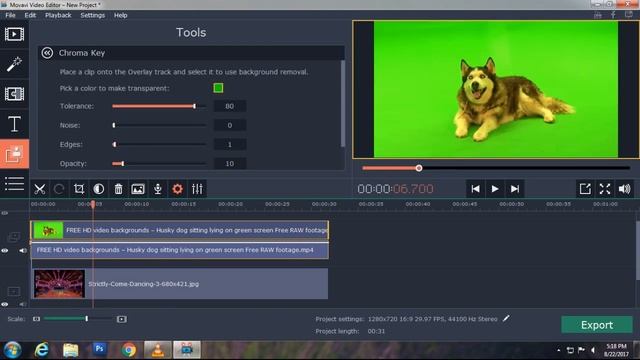The height and width of the screenshot is (360, 640).
Task: Open the Help menu
Action: [x=120, y=15]
